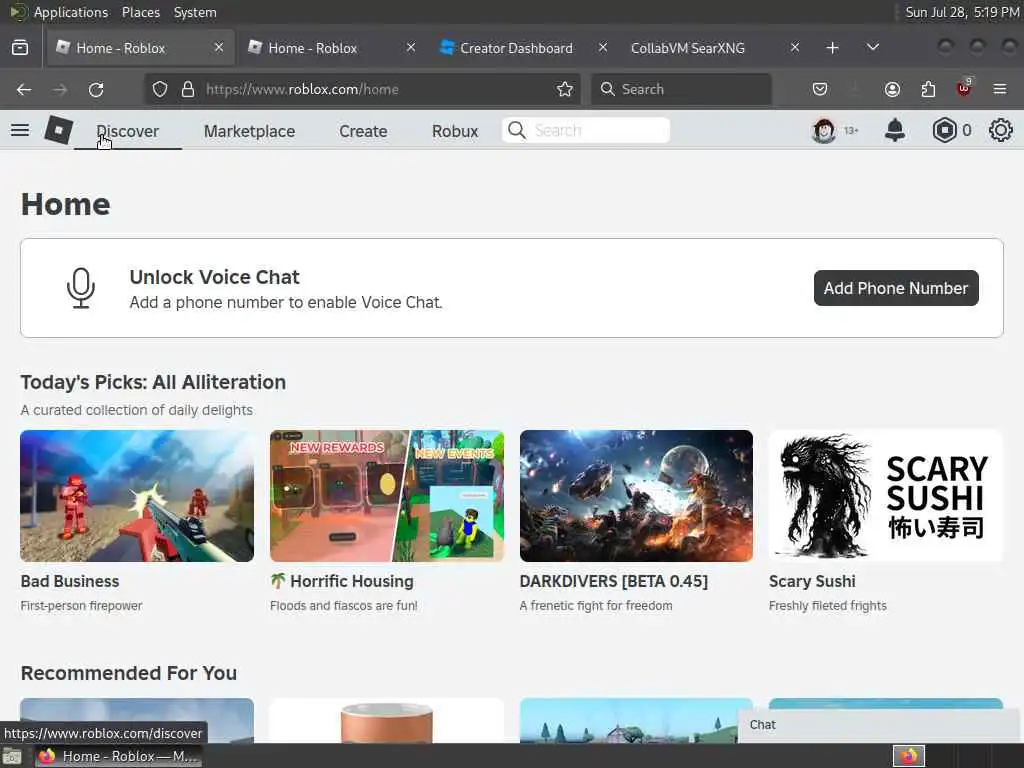Image resolution: width=1024 pixels, height=768 pixels.
Task: Close the CollabVM SearXNG tab
Action: click(795, 48)
